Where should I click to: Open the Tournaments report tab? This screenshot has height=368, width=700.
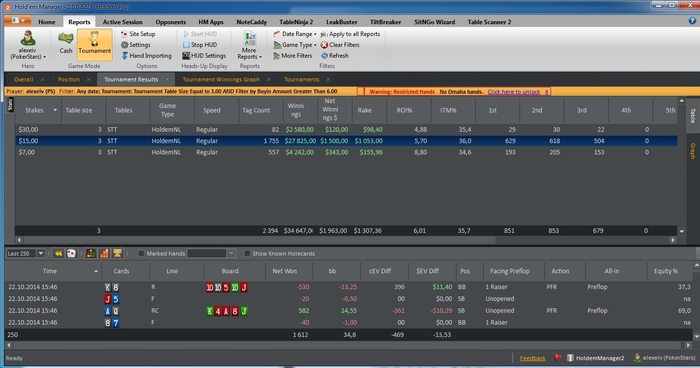coord(301,79)
